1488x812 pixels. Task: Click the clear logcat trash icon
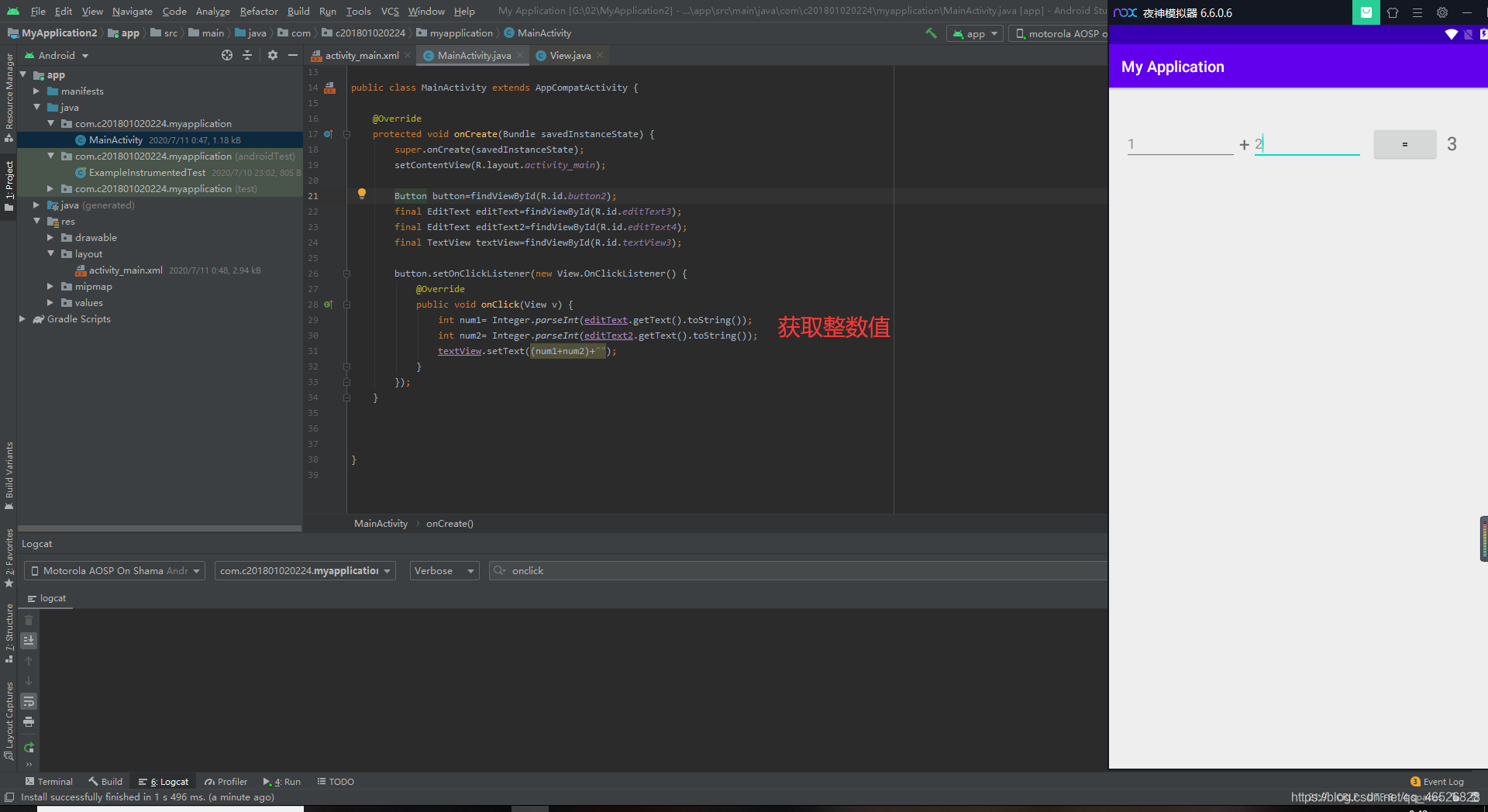coord(29,620)
